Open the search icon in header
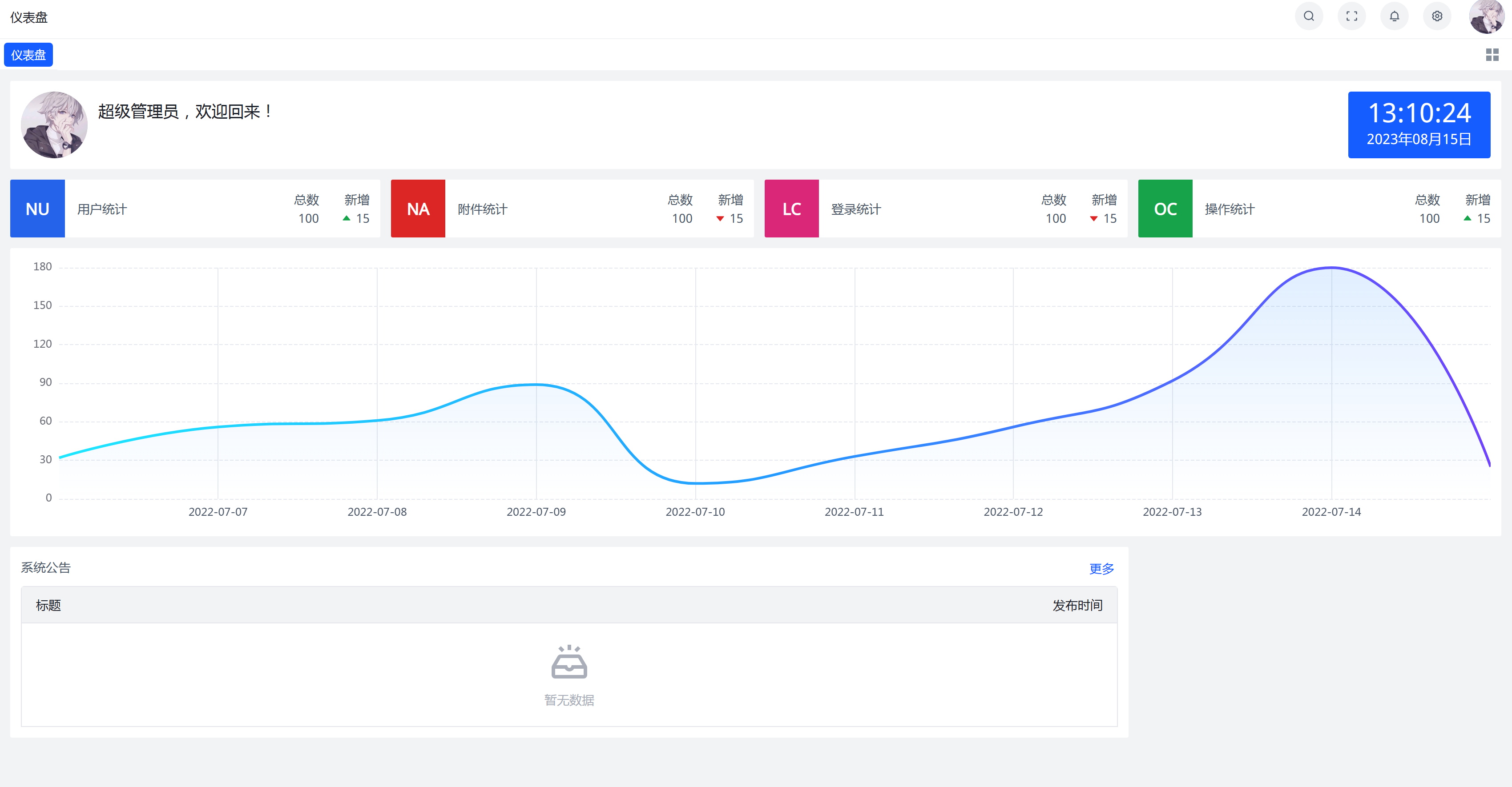 [x=1308, y=16]
